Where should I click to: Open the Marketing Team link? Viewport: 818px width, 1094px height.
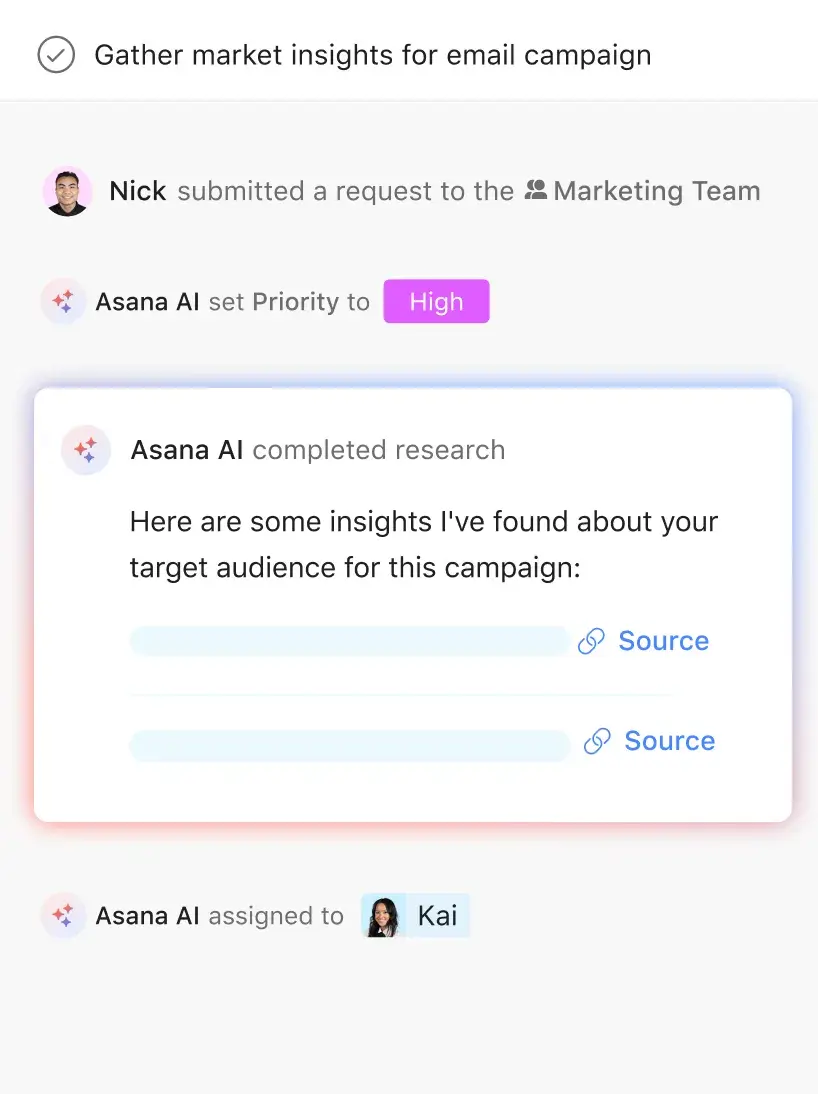[656, 191]
